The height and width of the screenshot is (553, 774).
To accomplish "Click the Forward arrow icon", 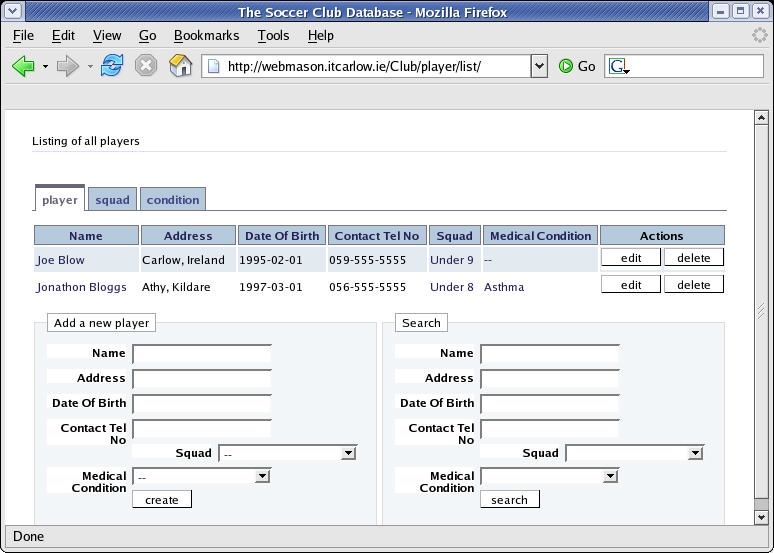I will coord(67,66).
